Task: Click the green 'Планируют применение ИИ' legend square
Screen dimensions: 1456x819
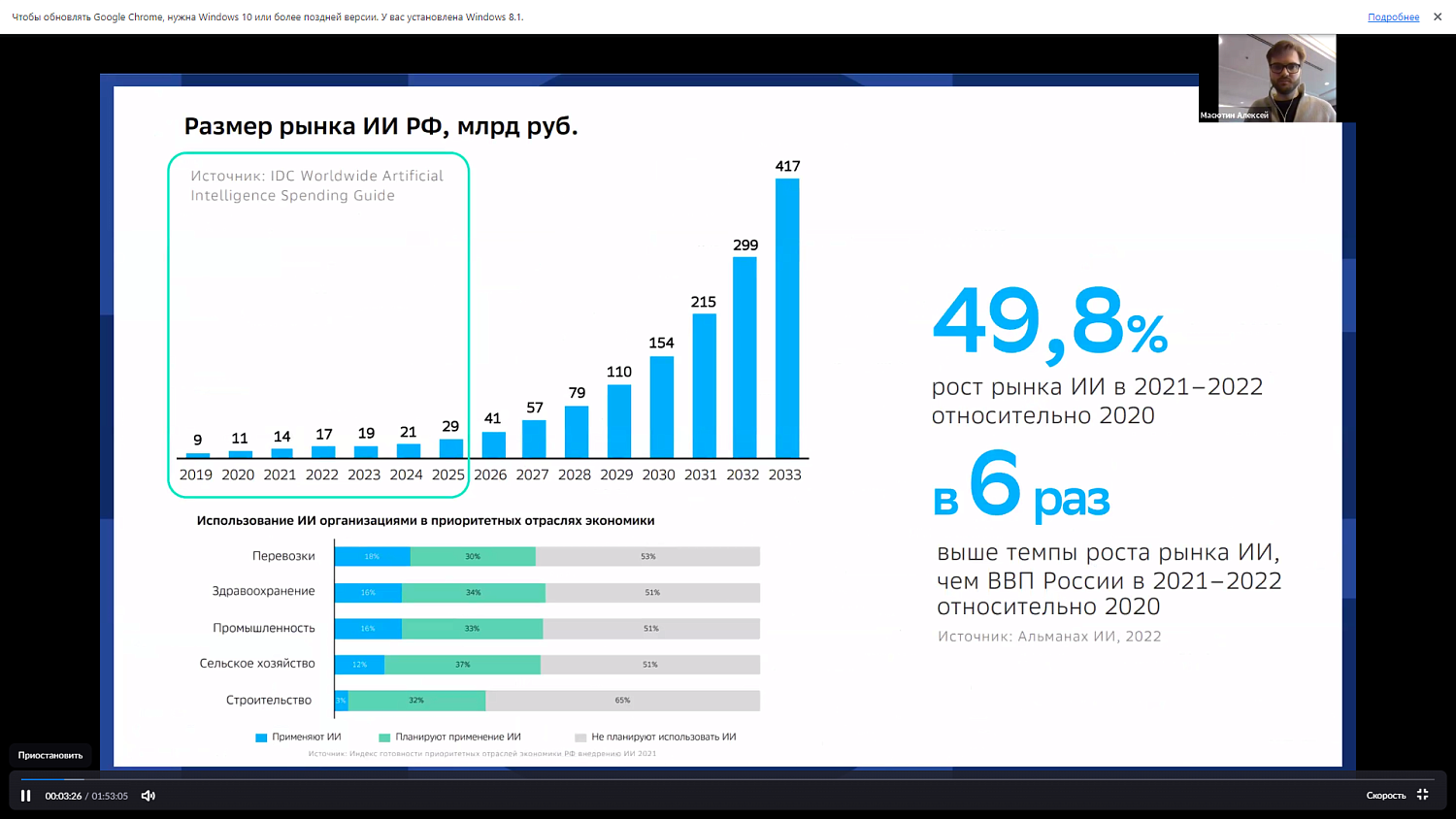Action: point(384,737)
